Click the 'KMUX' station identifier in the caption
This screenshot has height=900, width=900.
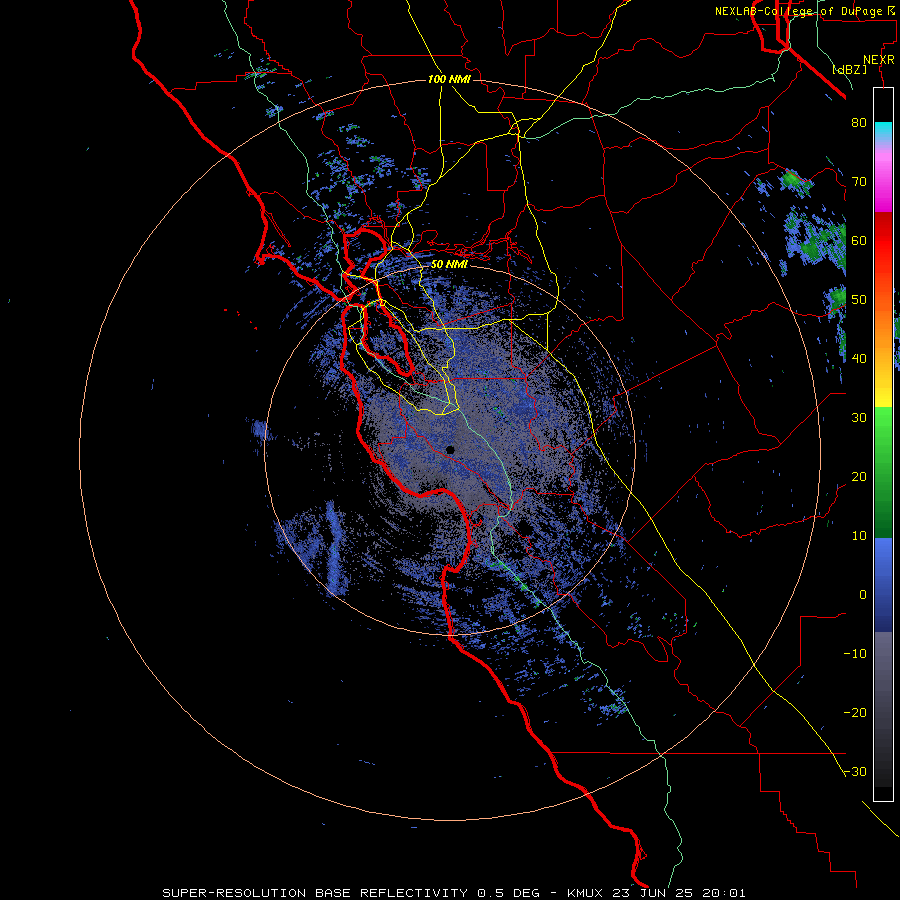pos(586,893)
